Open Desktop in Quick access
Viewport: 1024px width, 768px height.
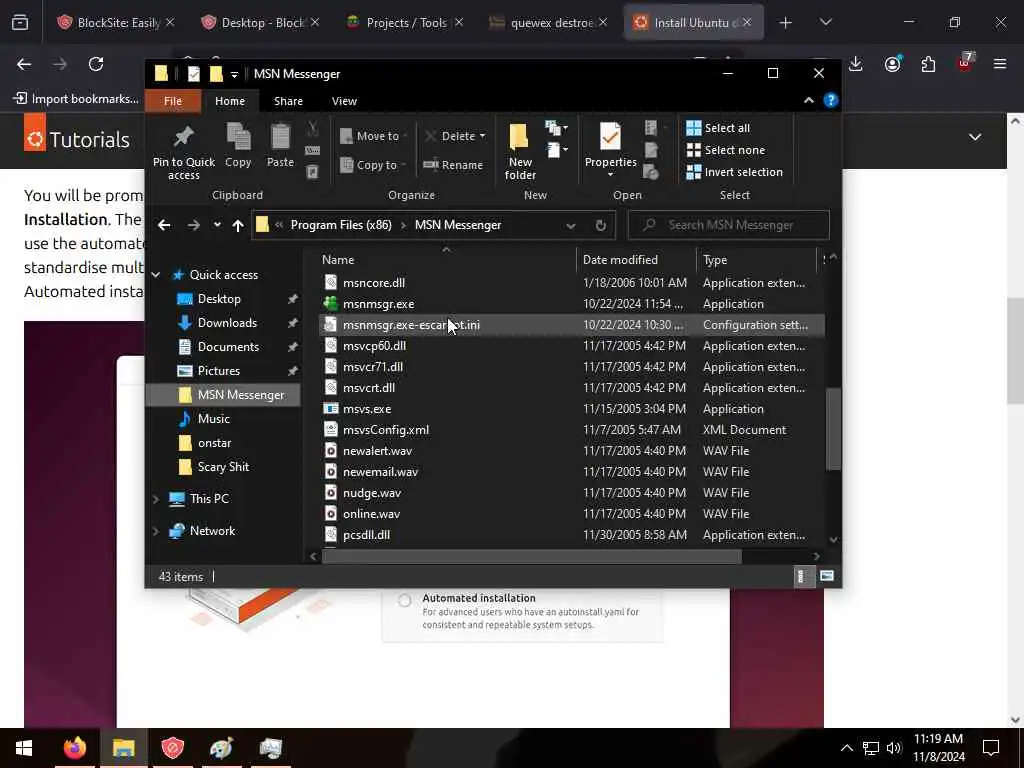[219, 299]
